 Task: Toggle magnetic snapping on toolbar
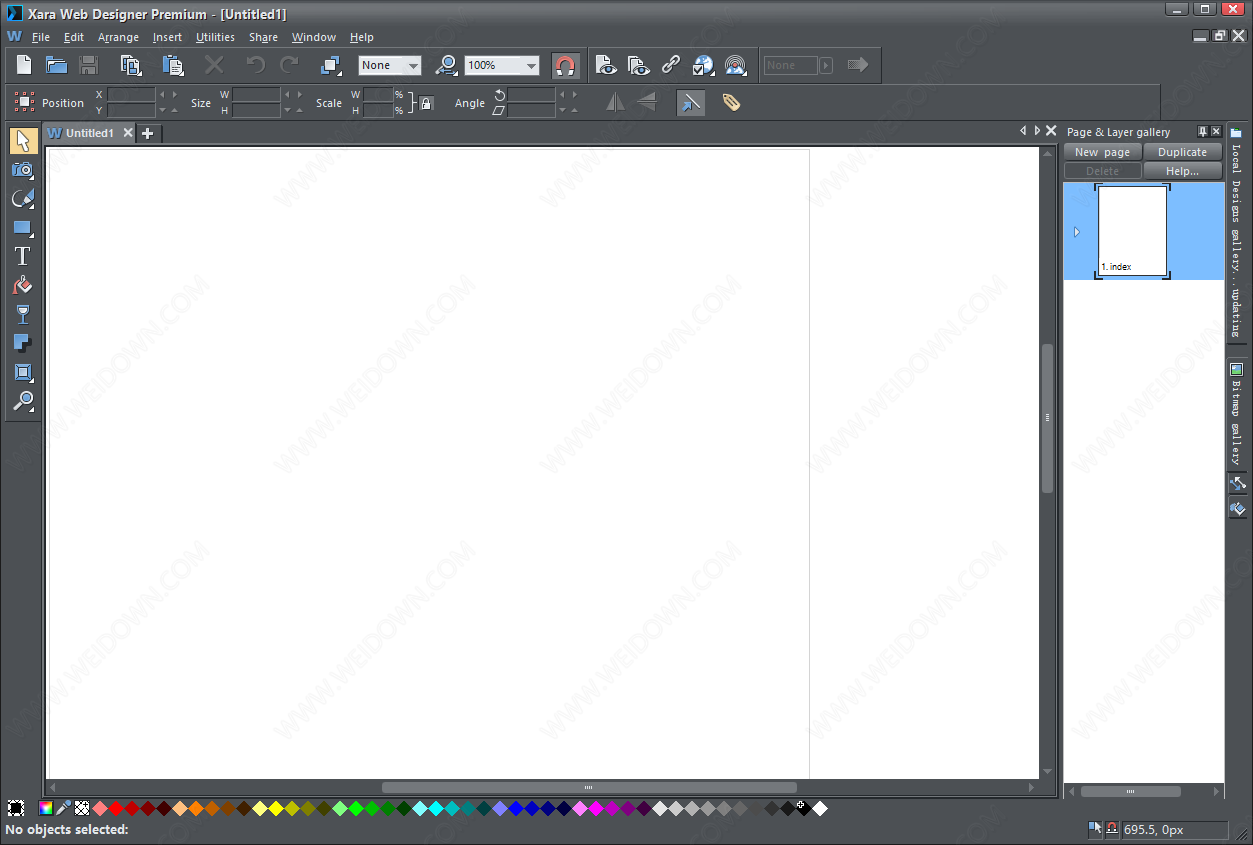click(565, 66)
